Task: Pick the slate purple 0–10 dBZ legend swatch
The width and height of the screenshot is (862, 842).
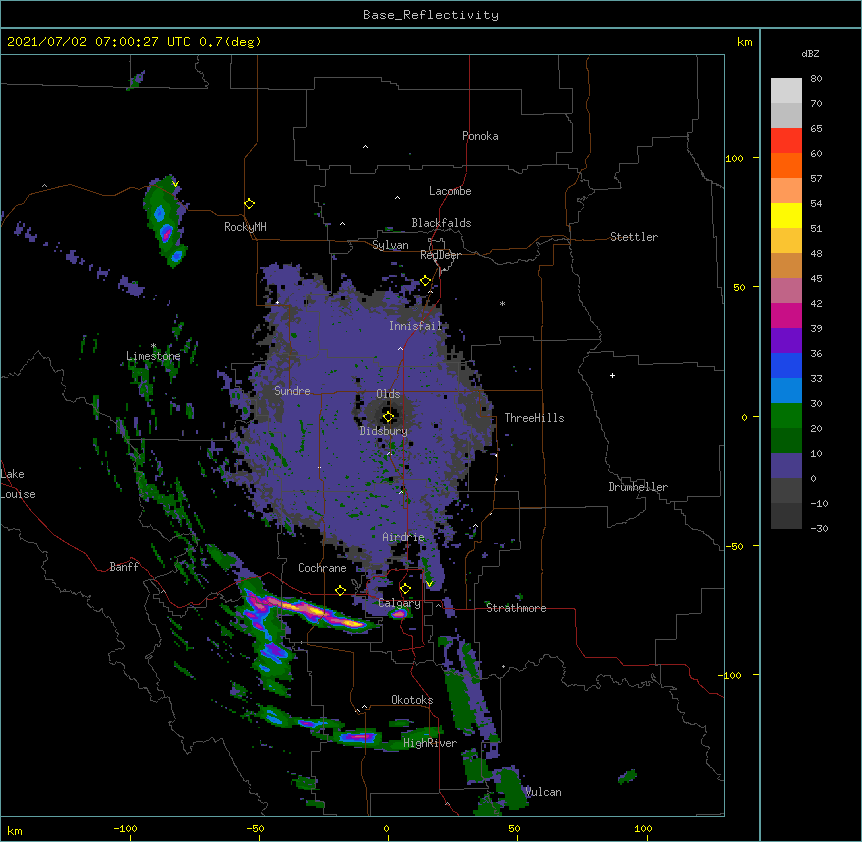Action: [786, 466]
